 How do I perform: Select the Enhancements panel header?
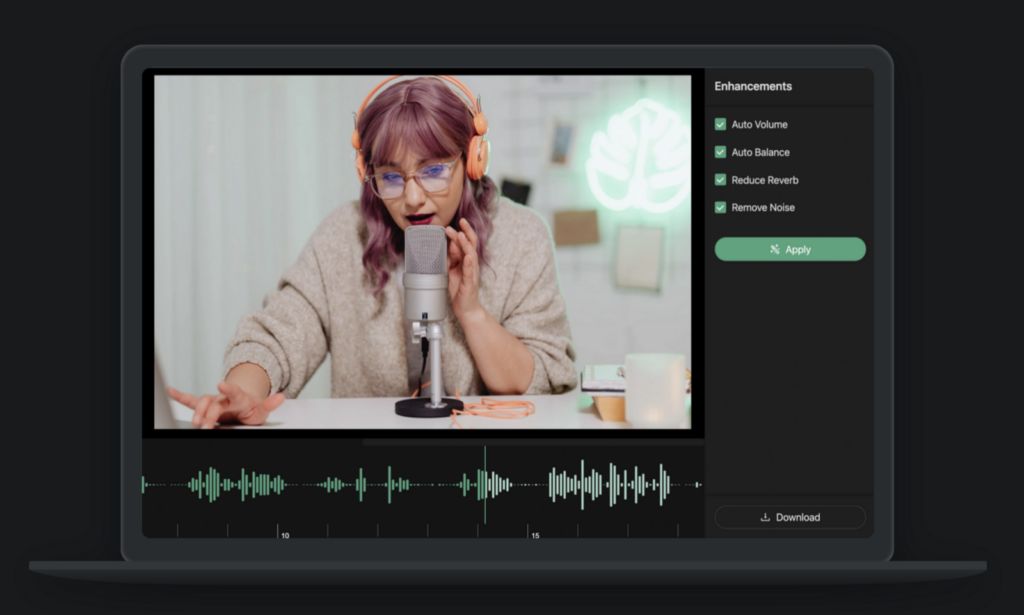click(x=753, y=86)
